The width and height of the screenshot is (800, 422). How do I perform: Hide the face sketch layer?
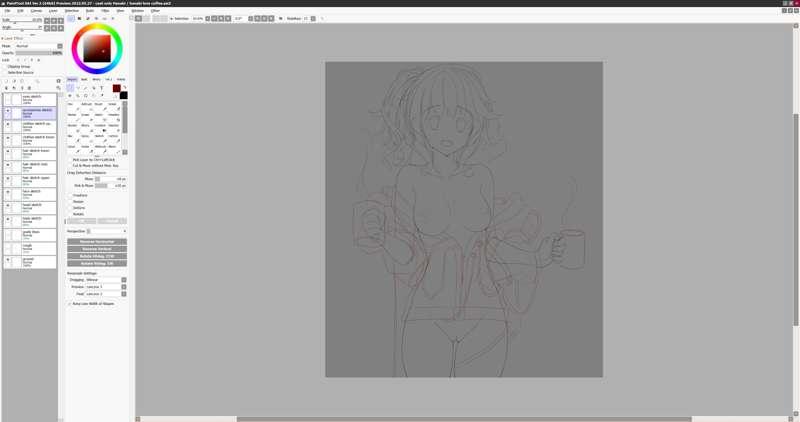pos(8,192)
